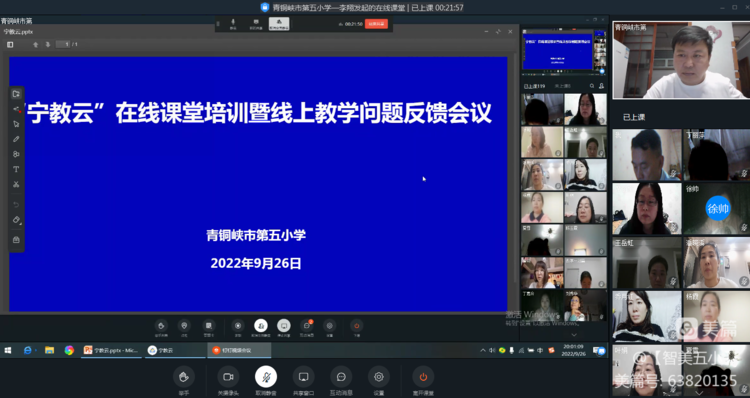Expand participant list with down chevron in inner window
750x398 pixels.
574,335
